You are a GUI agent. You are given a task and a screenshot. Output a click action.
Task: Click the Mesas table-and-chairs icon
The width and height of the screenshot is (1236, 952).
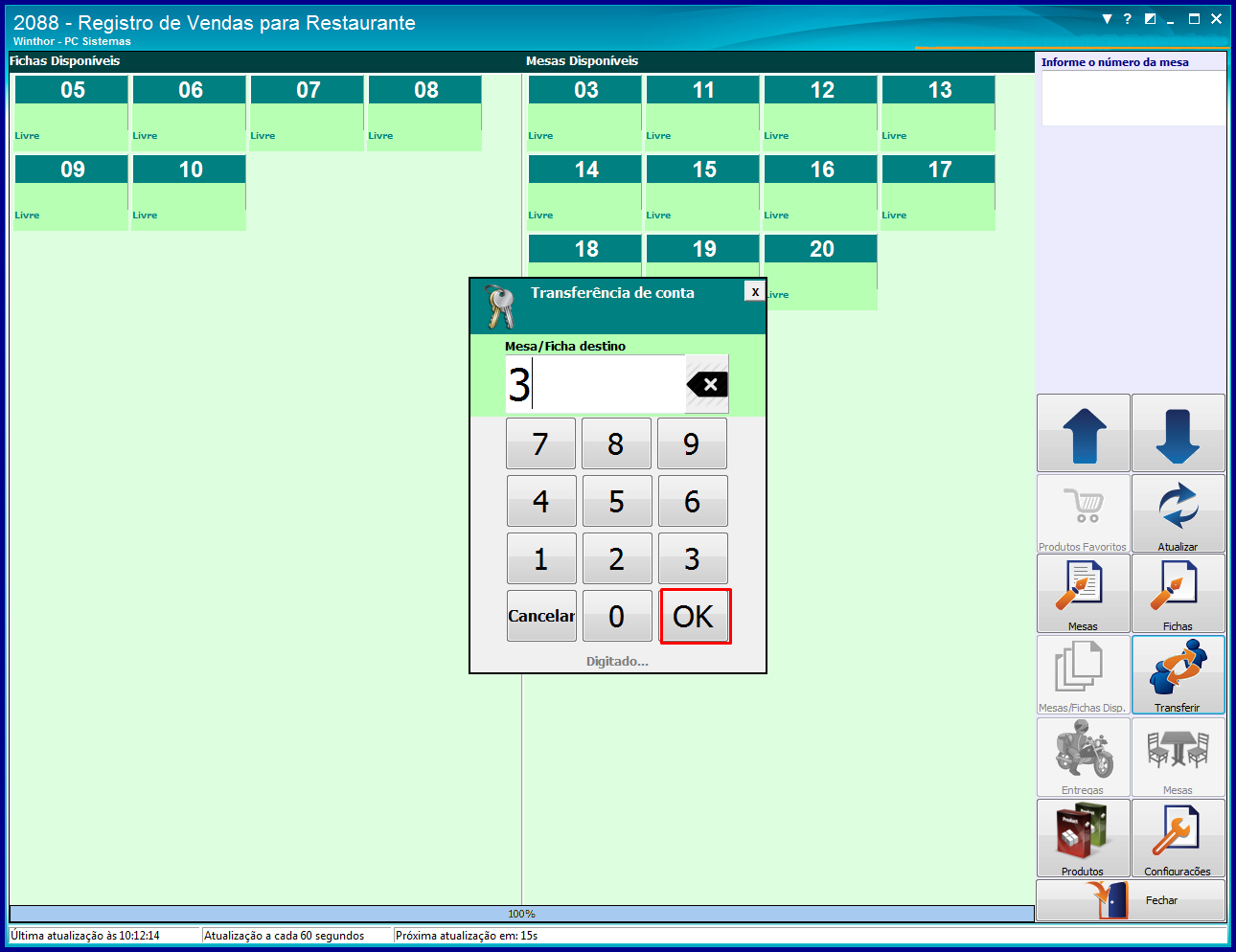click(1179, 757)
